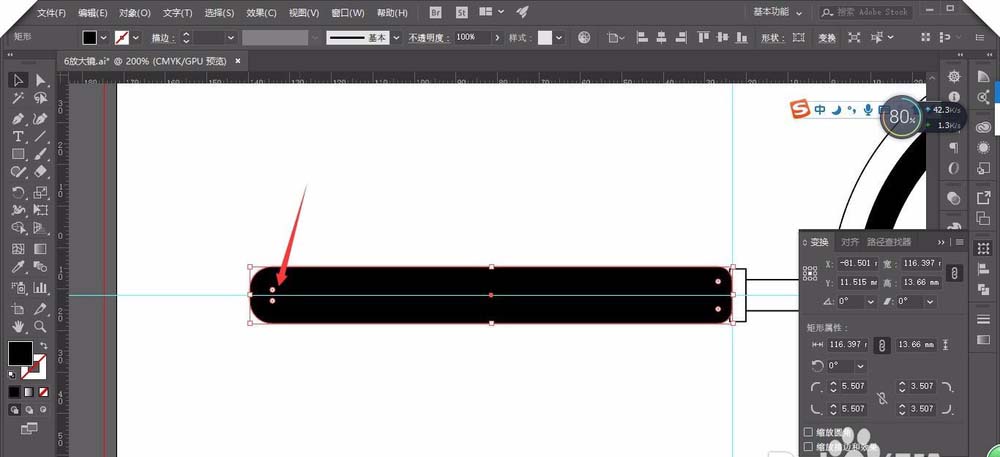The image size is (1000, 457).
Task: Select the Pen tool
Action: pos(18,119)
